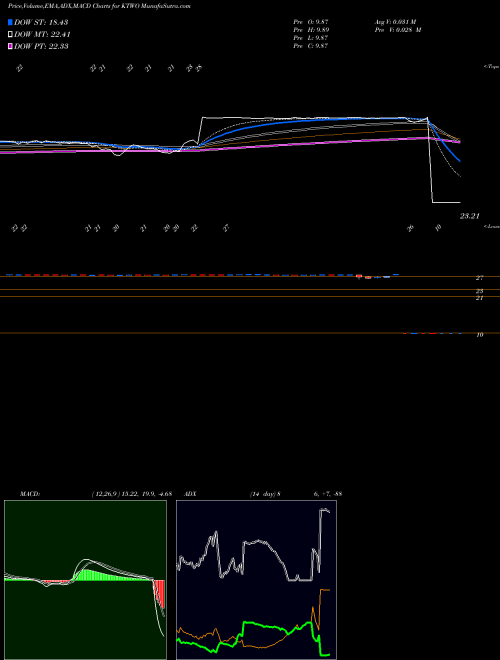Click the white DOW MT legend swatch

pos(10,35)
